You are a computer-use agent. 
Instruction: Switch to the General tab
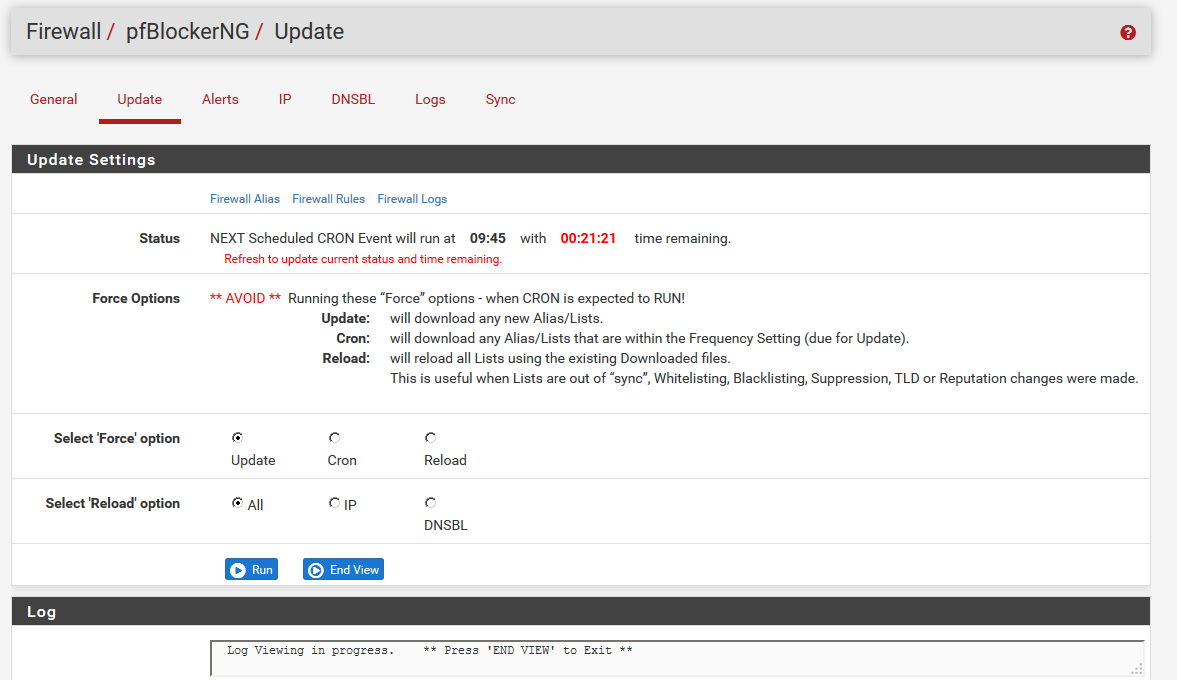coord(53,100)
